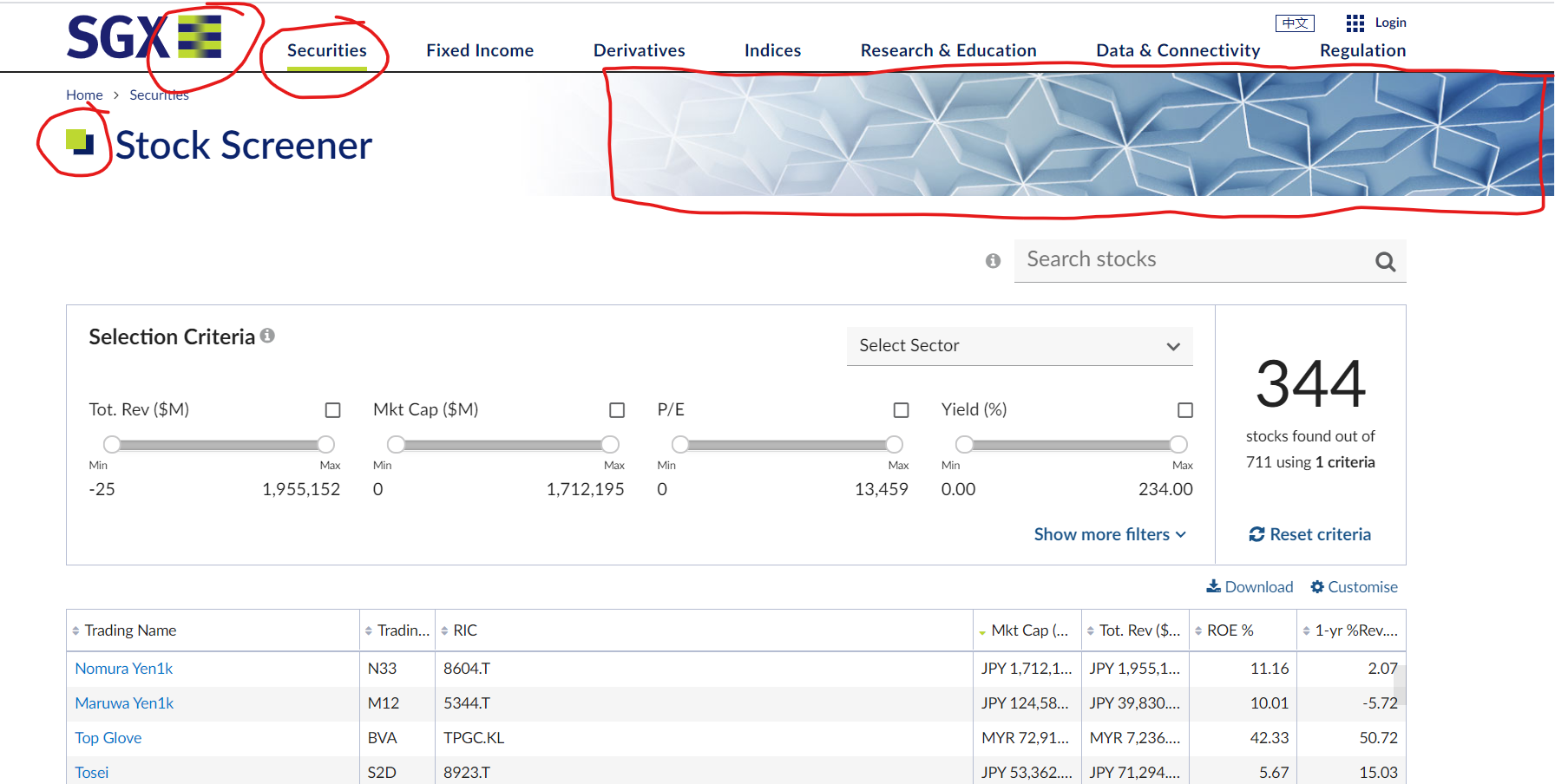Click the Customise gear icon
Screen dimensions: 1555x784
tap(1317, 587)
